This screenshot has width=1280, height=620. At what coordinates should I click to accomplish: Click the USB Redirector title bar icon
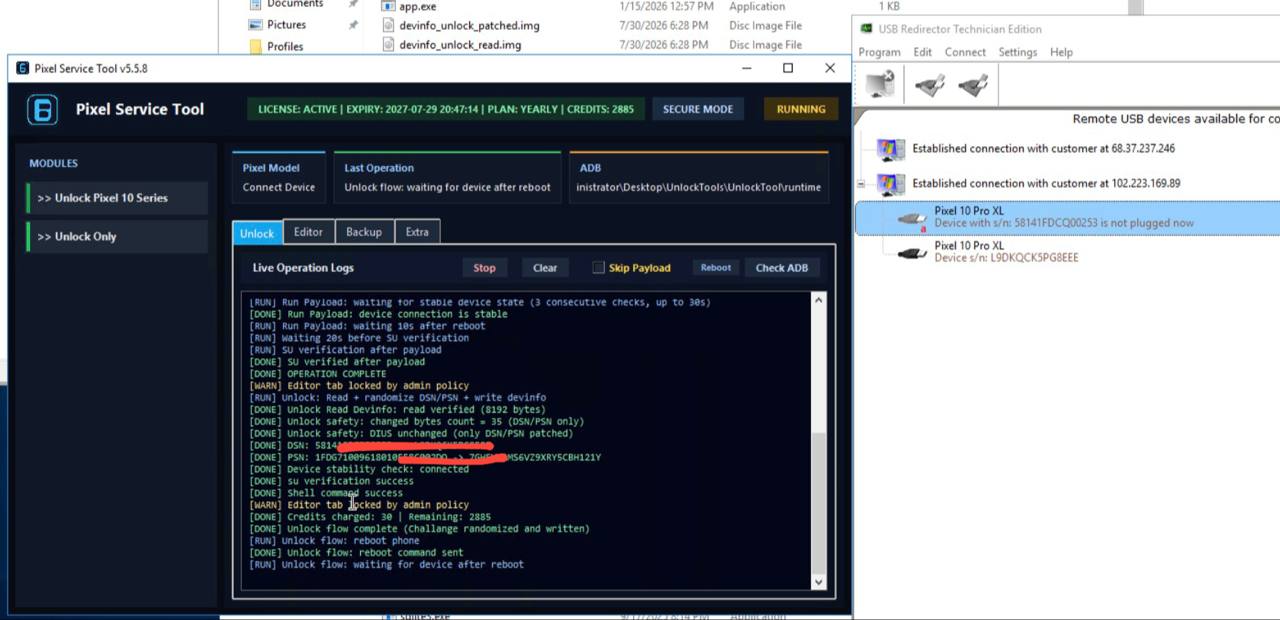pos(866,29)
